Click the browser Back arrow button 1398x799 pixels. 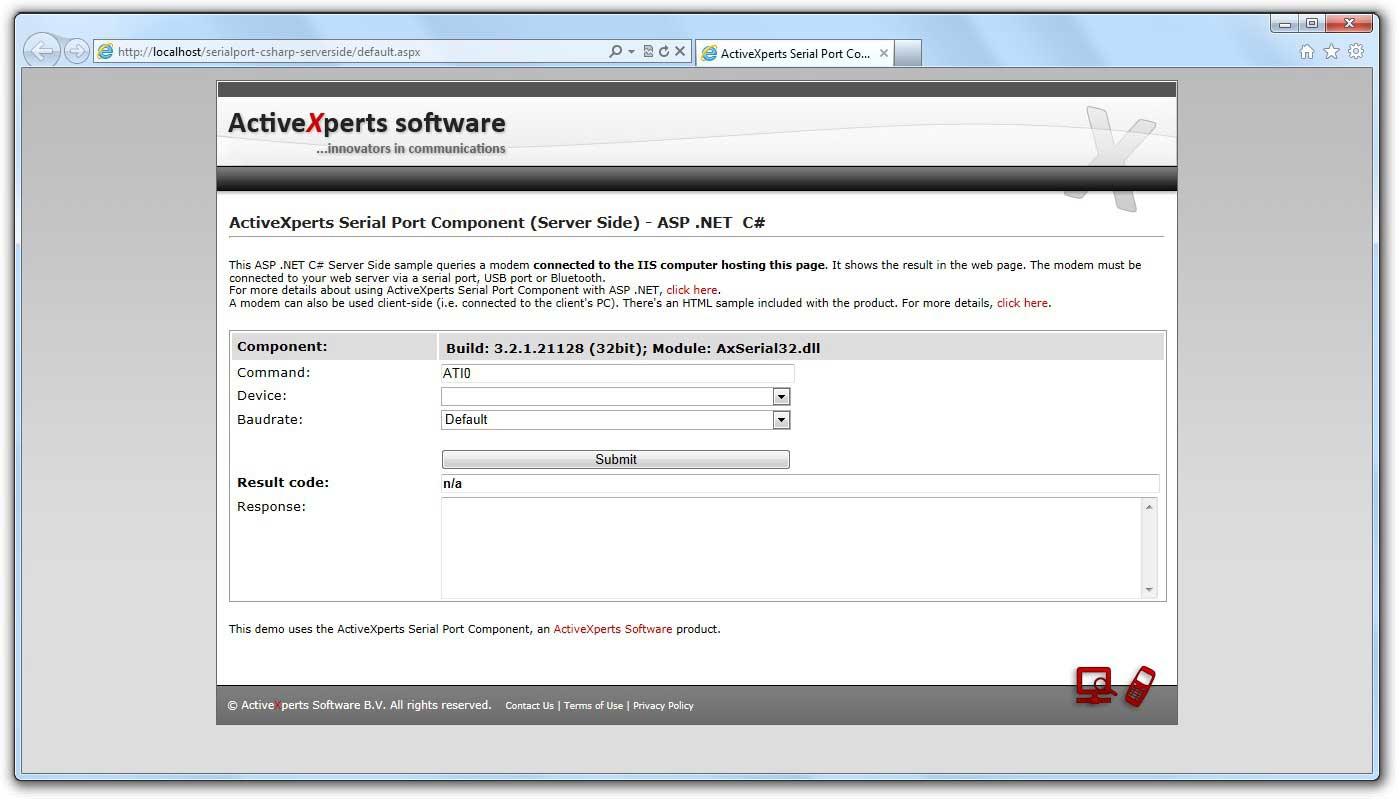41,51
